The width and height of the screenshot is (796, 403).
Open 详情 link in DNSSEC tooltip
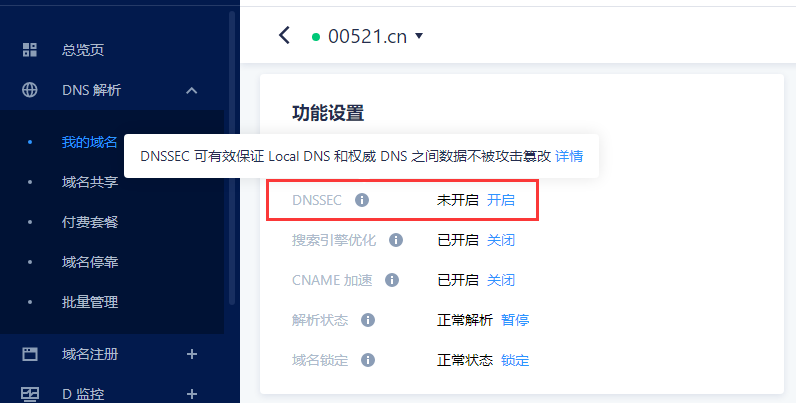(x=569, y=156)
